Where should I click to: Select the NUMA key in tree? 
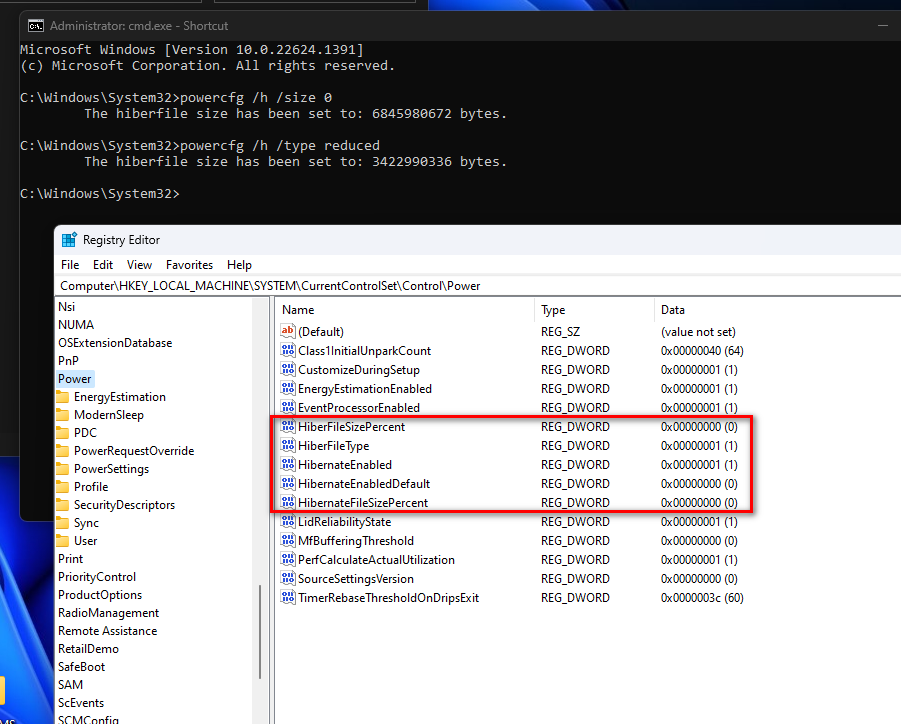point(76,325)
